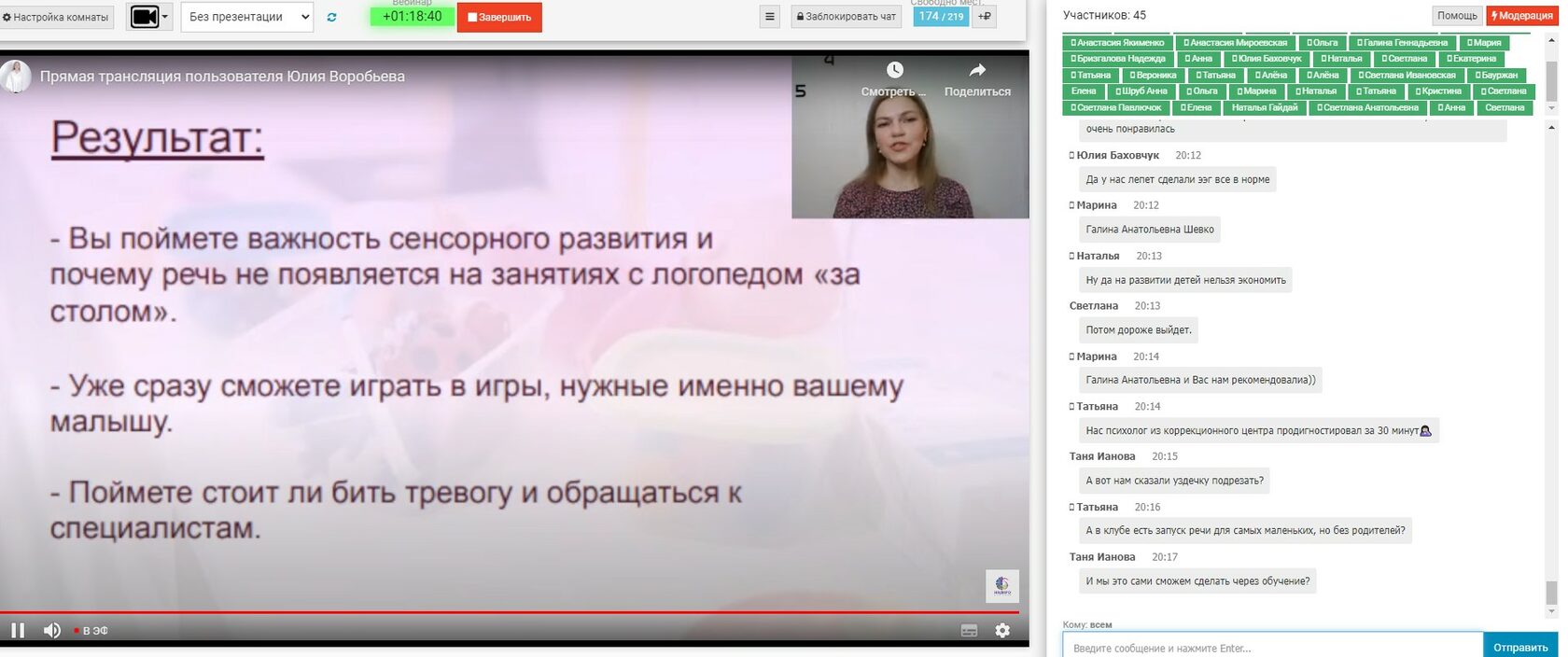Image resolution: width=1568 pixels, height=657 pixels.
Task: Click the Смотреть позже clock icon
Action: click(x=894, y=71)
